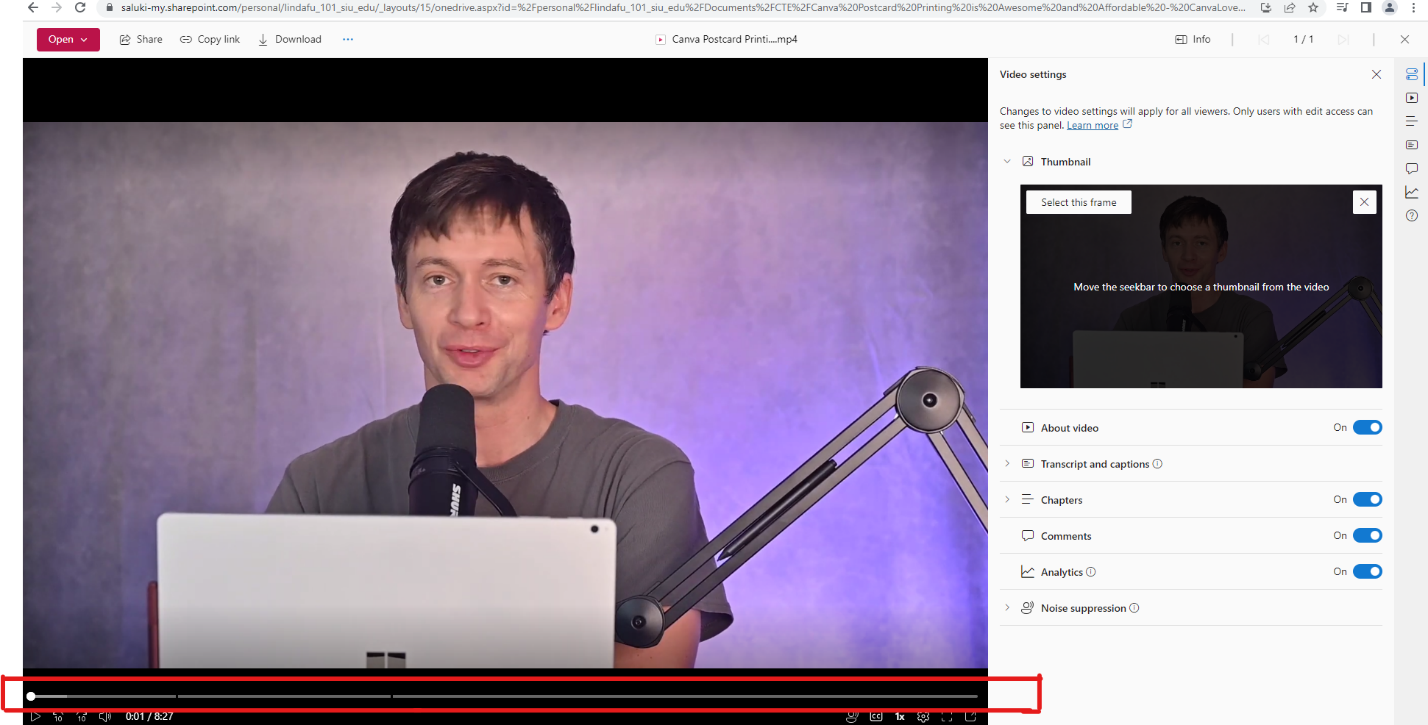Open the Comments icon in right sidebar
1428x725 pixels.
tap(1411, 168)
